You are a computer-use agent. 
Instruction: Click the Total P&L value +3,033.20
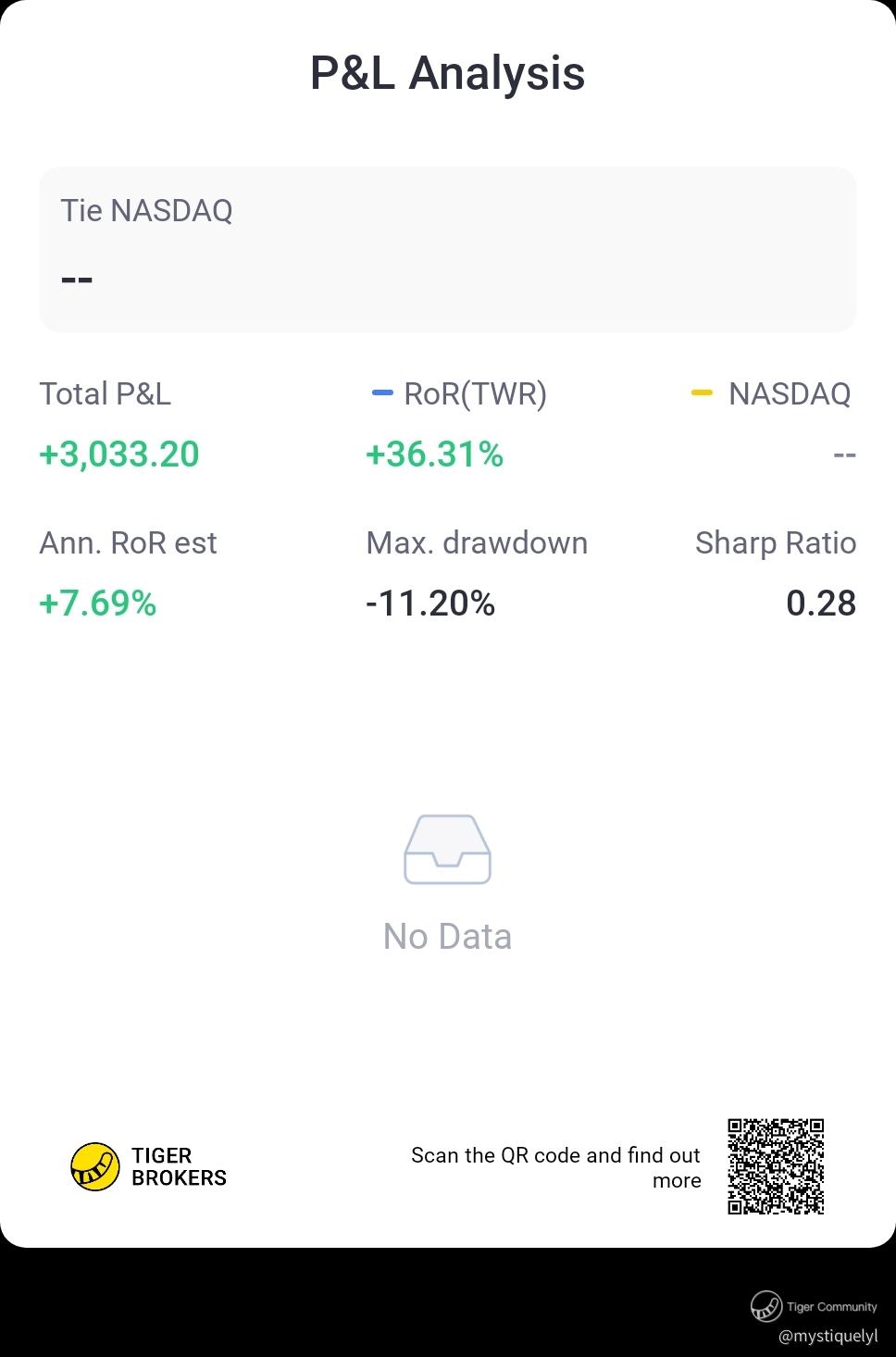tap(119, 454)
